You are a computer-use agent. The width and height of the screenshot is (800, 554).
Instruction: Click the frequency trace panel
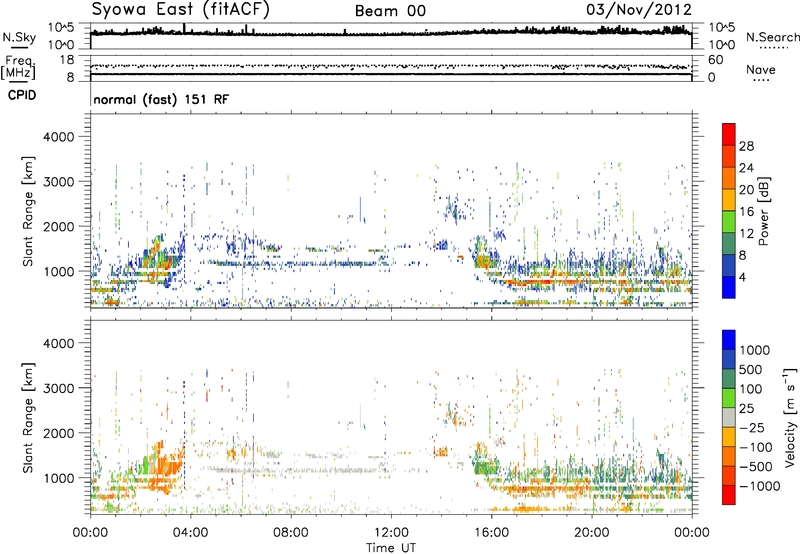(391, 68)
